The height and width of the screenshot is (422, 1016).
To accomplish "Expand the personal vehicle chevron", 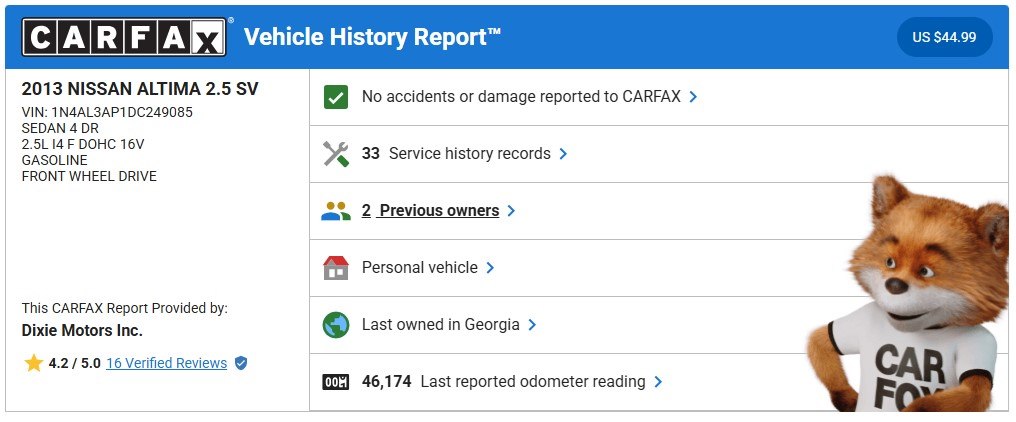I will 490,268.
